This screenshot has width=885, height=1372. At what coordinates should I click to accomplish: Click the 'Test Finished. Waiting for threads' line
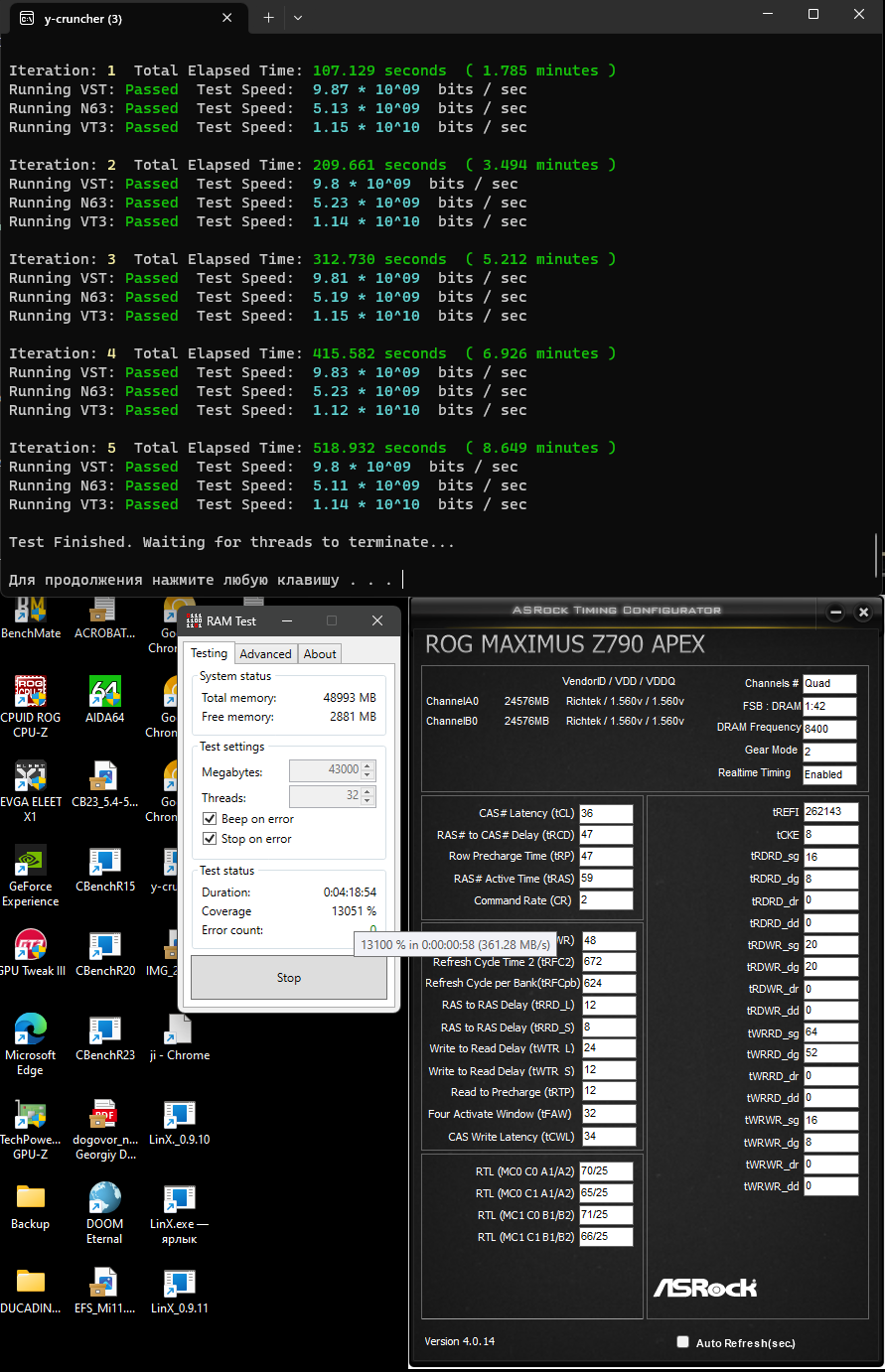pyautogui.click(x=231, y=542)
